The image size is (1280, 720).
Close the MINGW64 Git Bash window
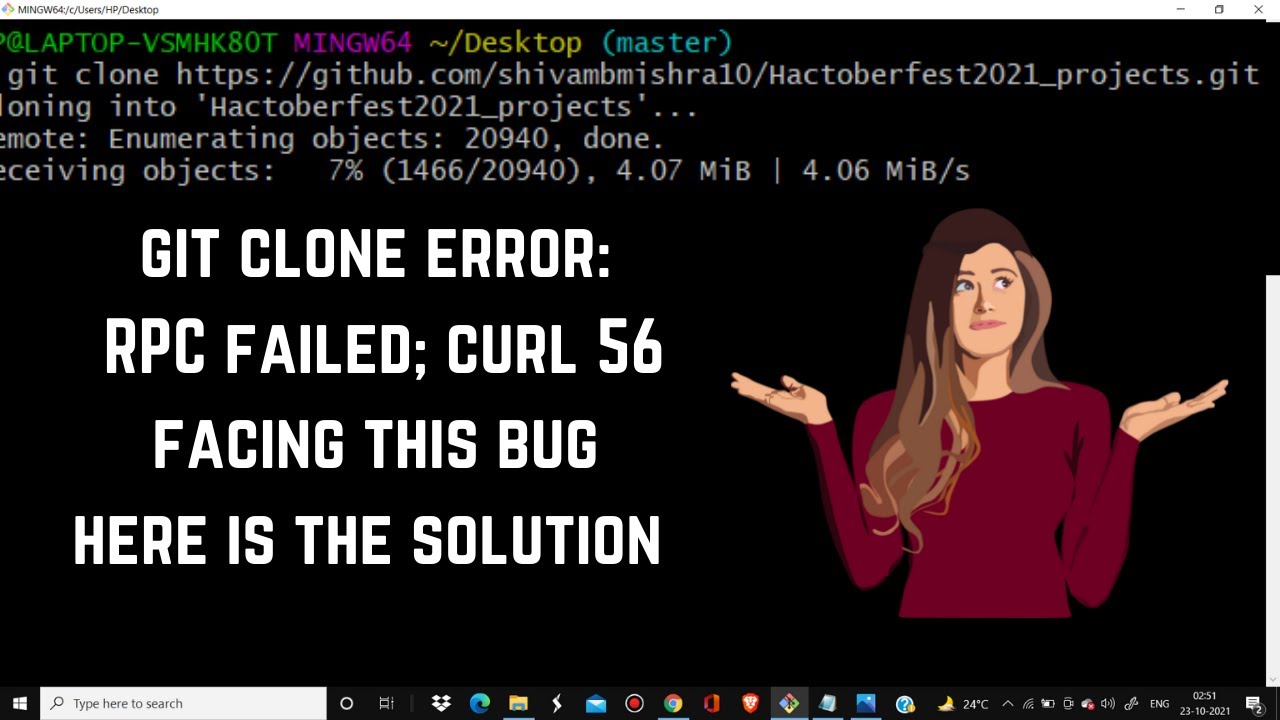pos(1258,9)
